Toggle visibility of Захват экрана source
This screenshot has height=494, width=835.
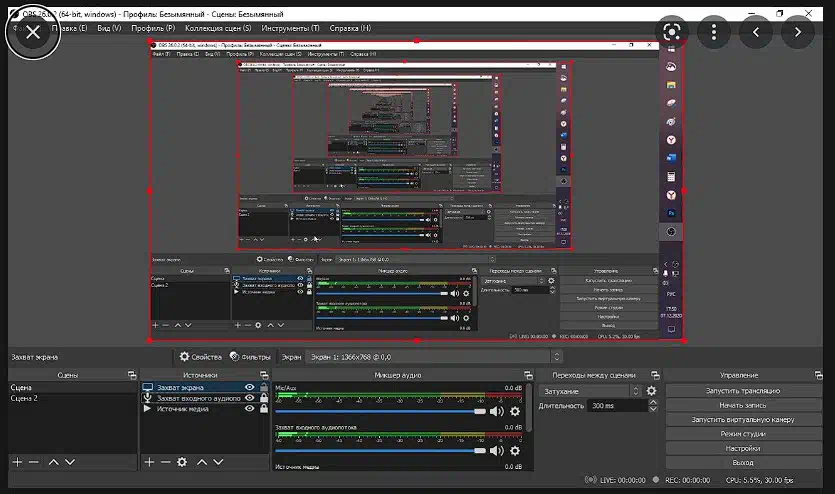click(x=249, y=387)
